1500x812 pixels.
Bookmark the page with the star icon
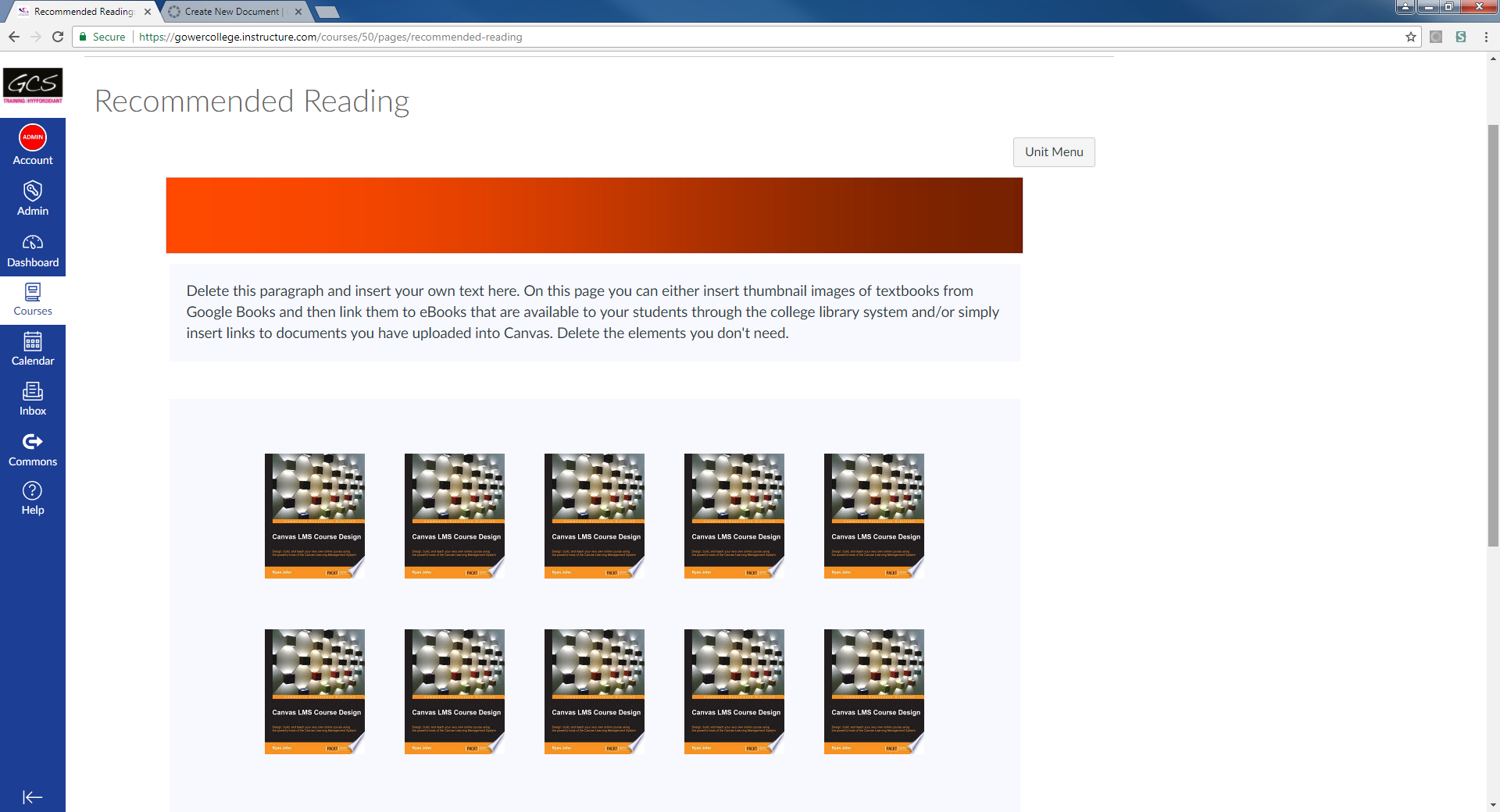[1411, 37]
